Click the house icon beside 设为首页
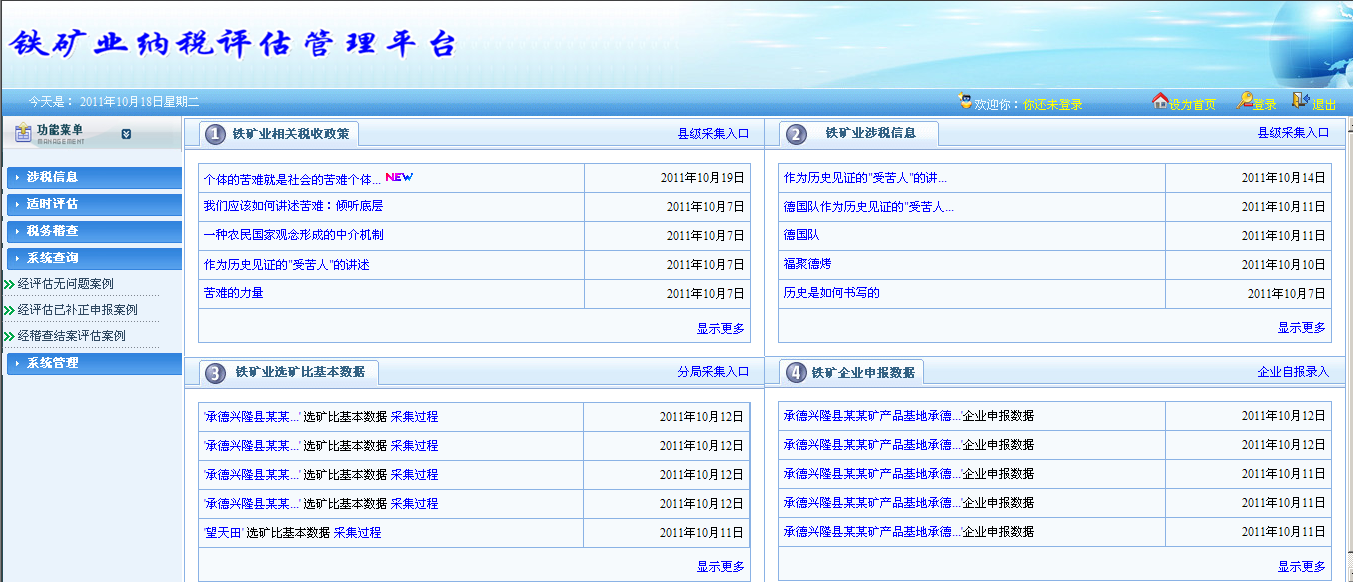Viewport: 1353px width, 582px height. 1160,101
